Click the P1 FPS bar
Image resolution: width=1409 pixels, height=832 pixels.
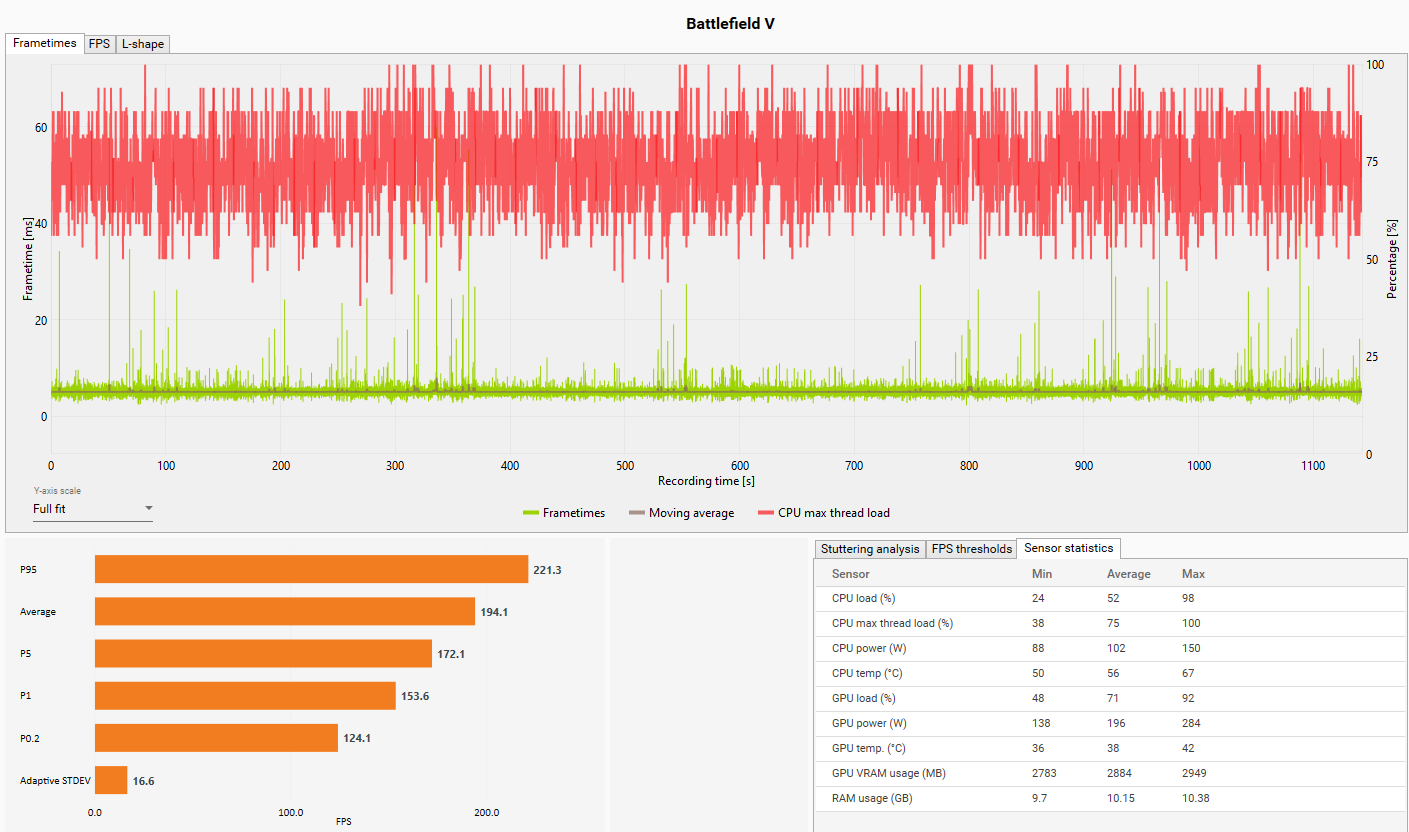[x=245, y=696]
